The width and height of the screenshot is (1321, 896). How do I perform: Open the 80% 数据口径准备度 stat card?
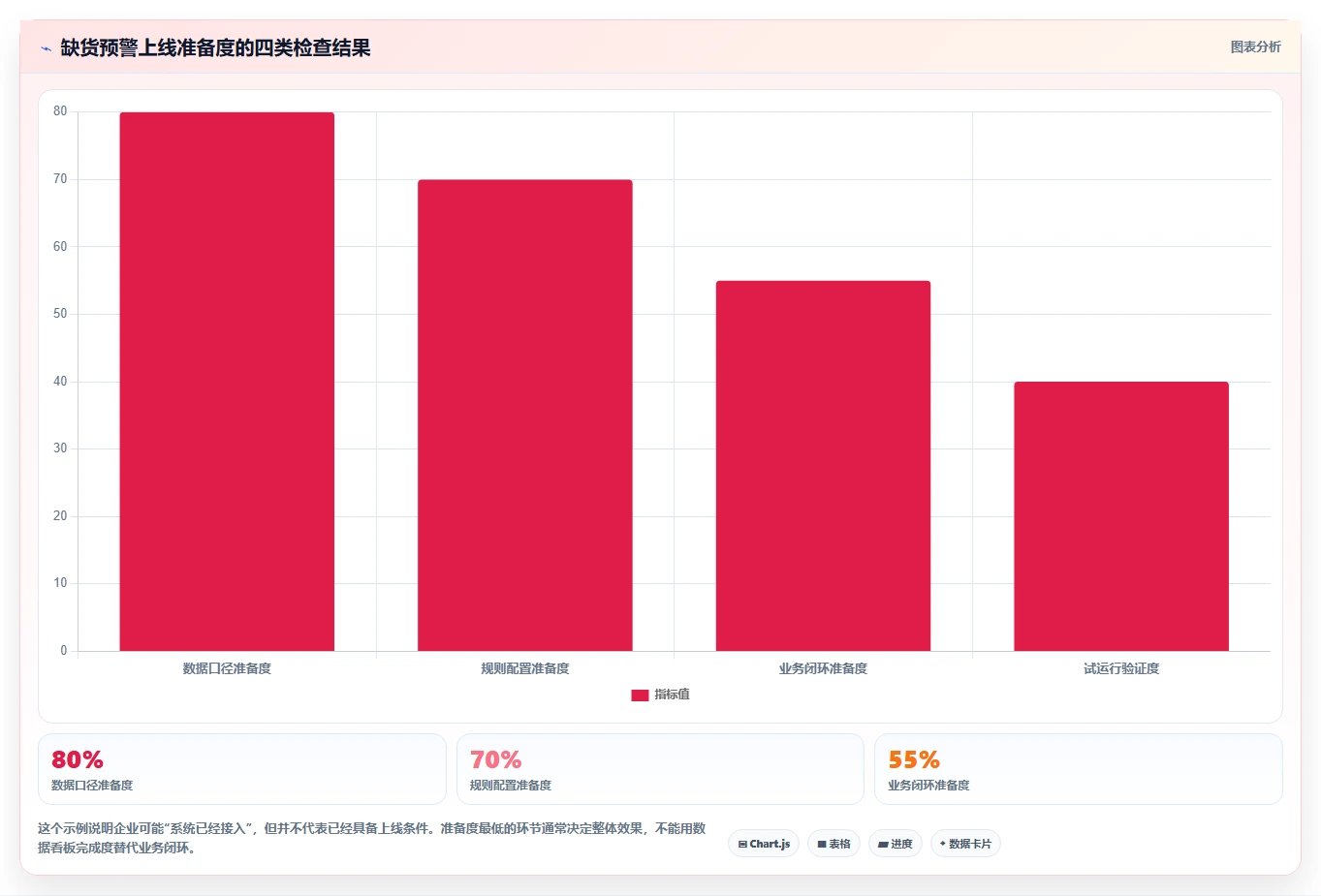[242, 769]
